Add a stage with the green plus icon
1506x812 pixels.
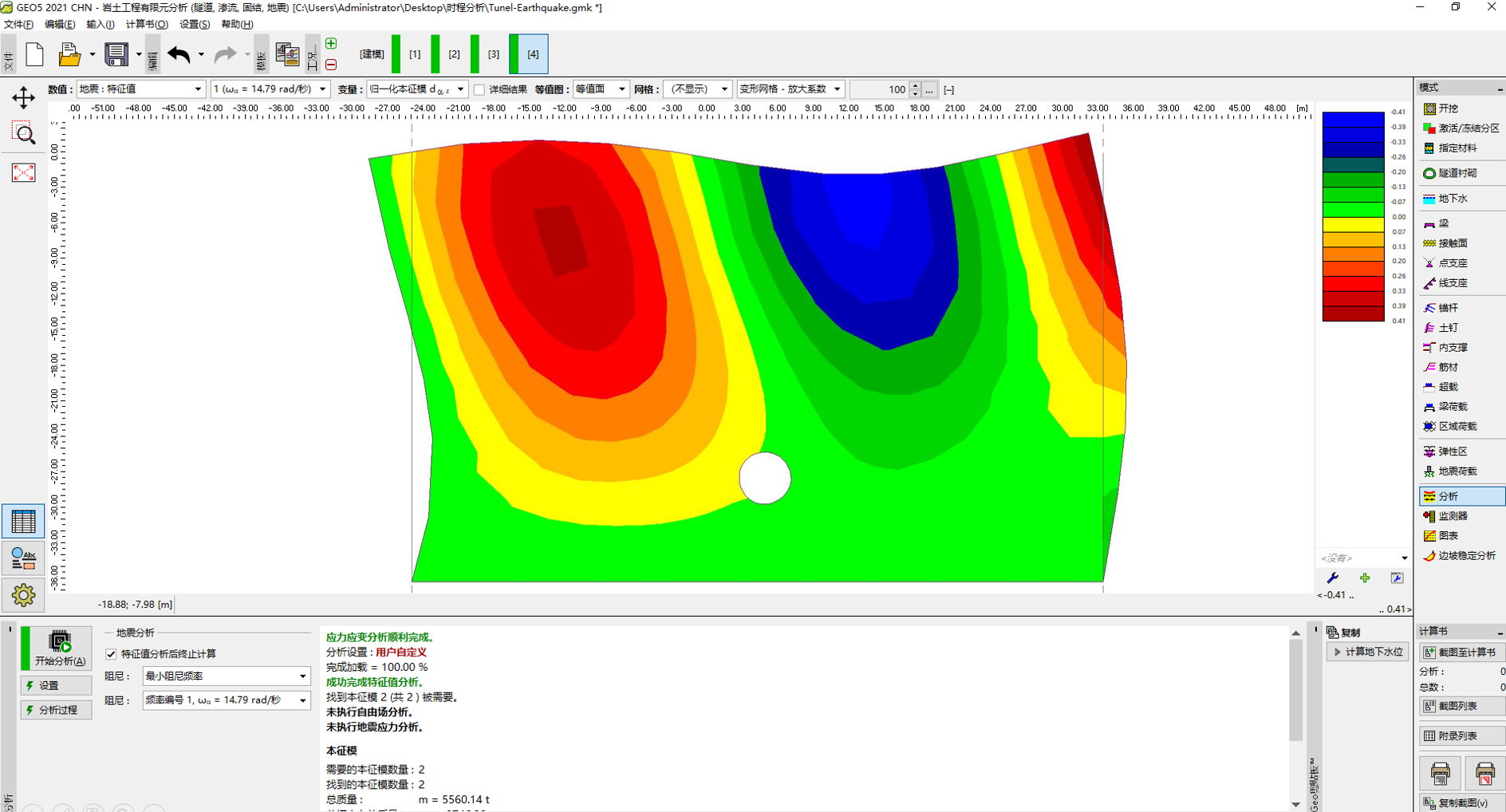point(331,43)
